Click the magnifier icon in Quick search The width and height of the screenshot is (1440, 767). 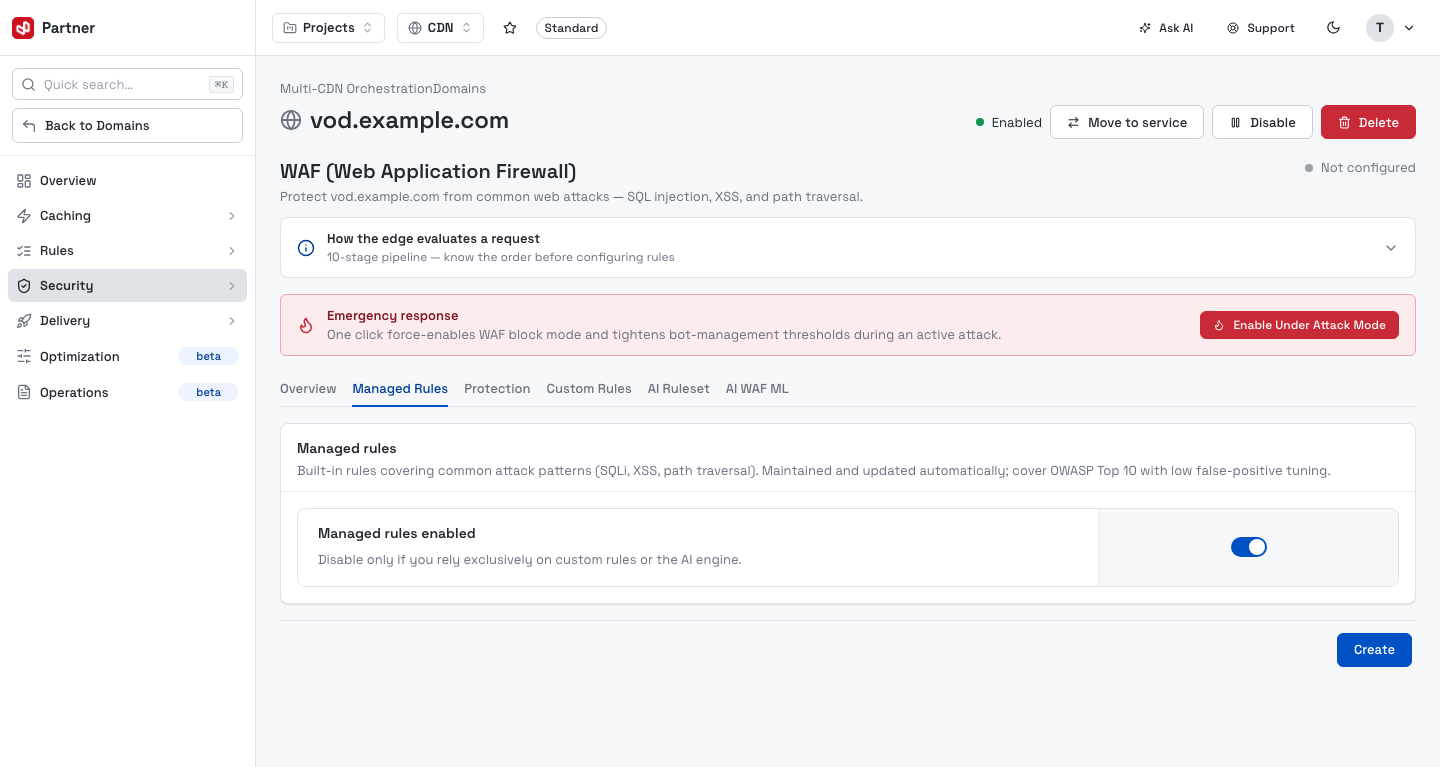[x=28, y=85]
